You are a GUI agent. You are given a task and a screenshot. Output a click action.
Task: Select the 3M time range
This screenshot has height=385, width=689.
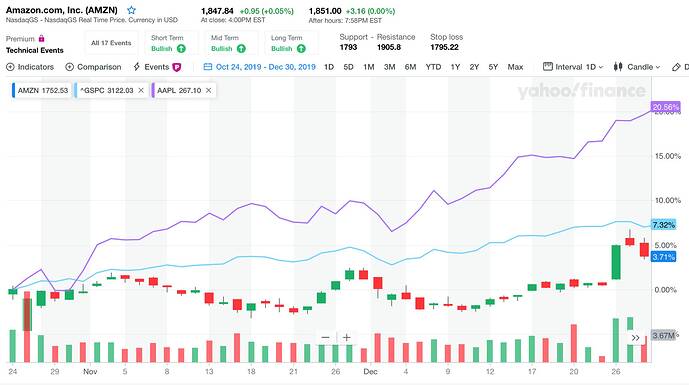389,67
